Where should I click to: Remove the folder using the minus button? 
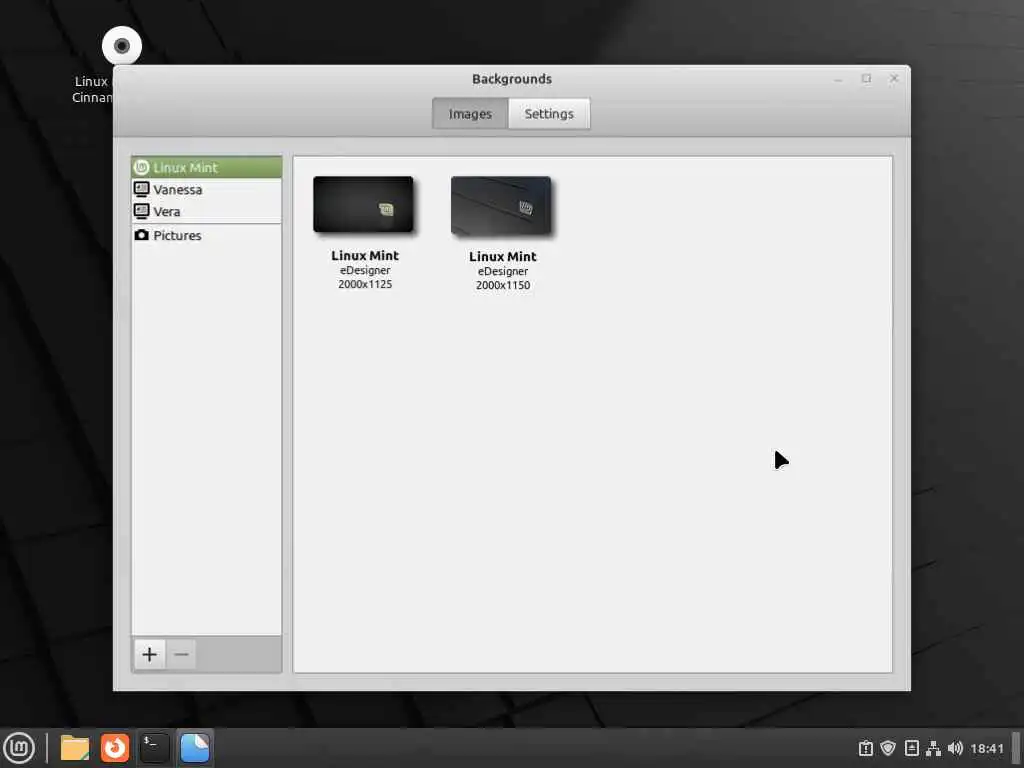(x=182, y=654)
